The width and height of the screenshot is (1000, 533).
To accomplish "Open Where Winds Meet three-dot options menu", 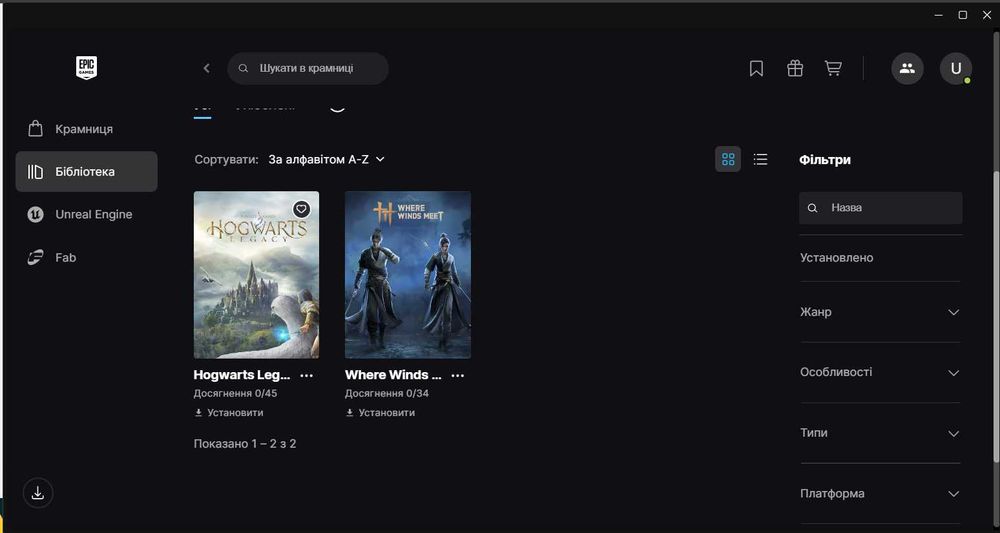I will pos(457,376).
